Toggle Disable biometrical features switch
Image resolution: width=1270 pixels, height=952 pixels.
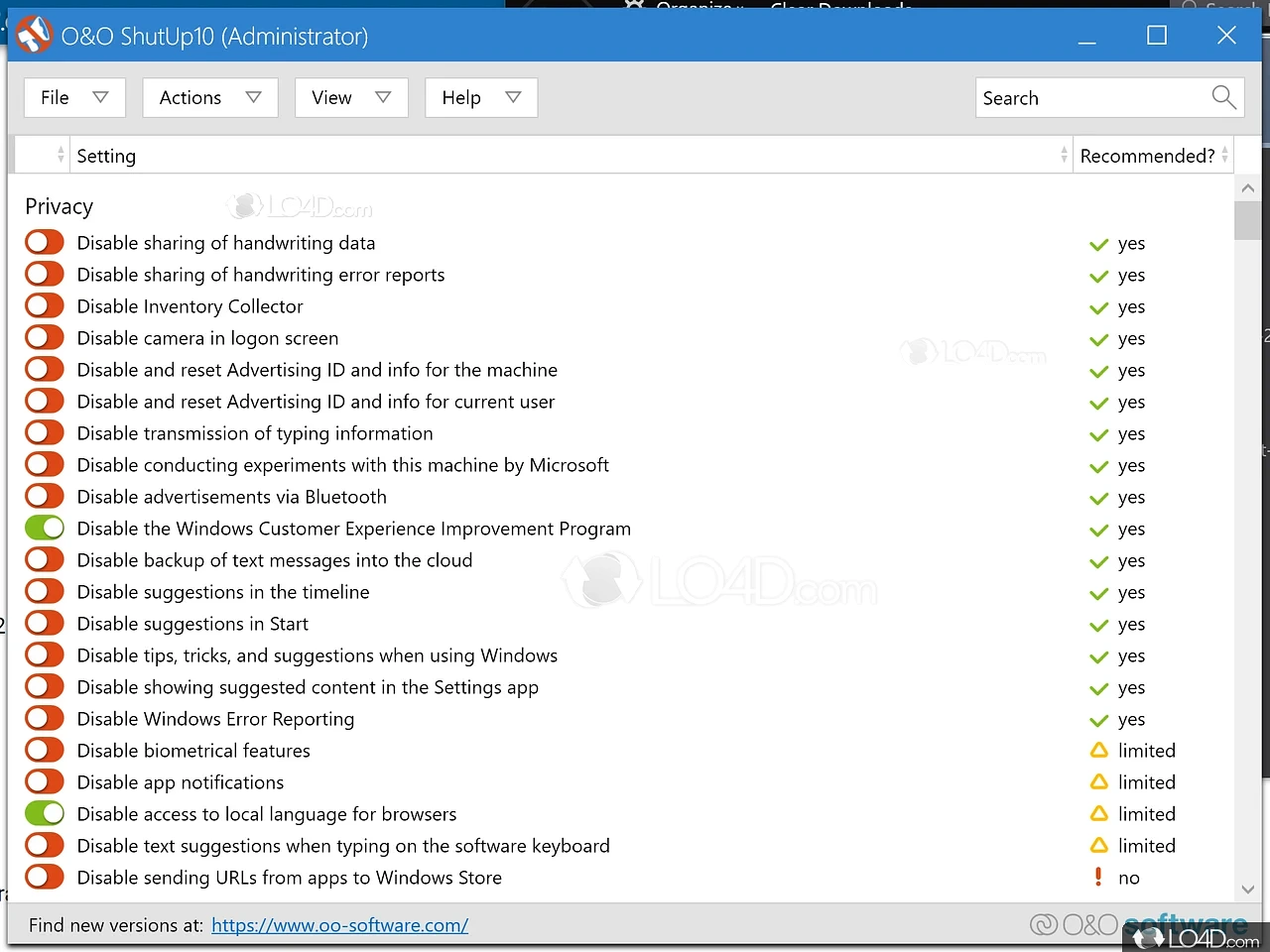[x=45, y=750]
